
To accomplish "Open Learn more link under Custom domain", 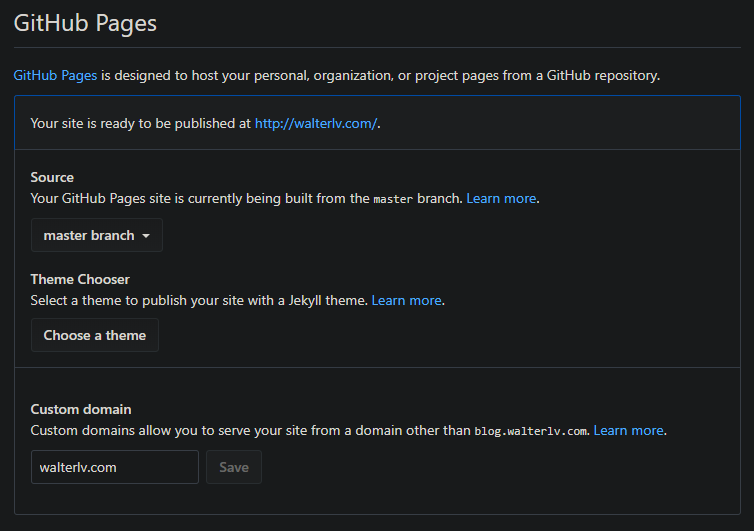I will pyautogui.click(x=628, y=430).
